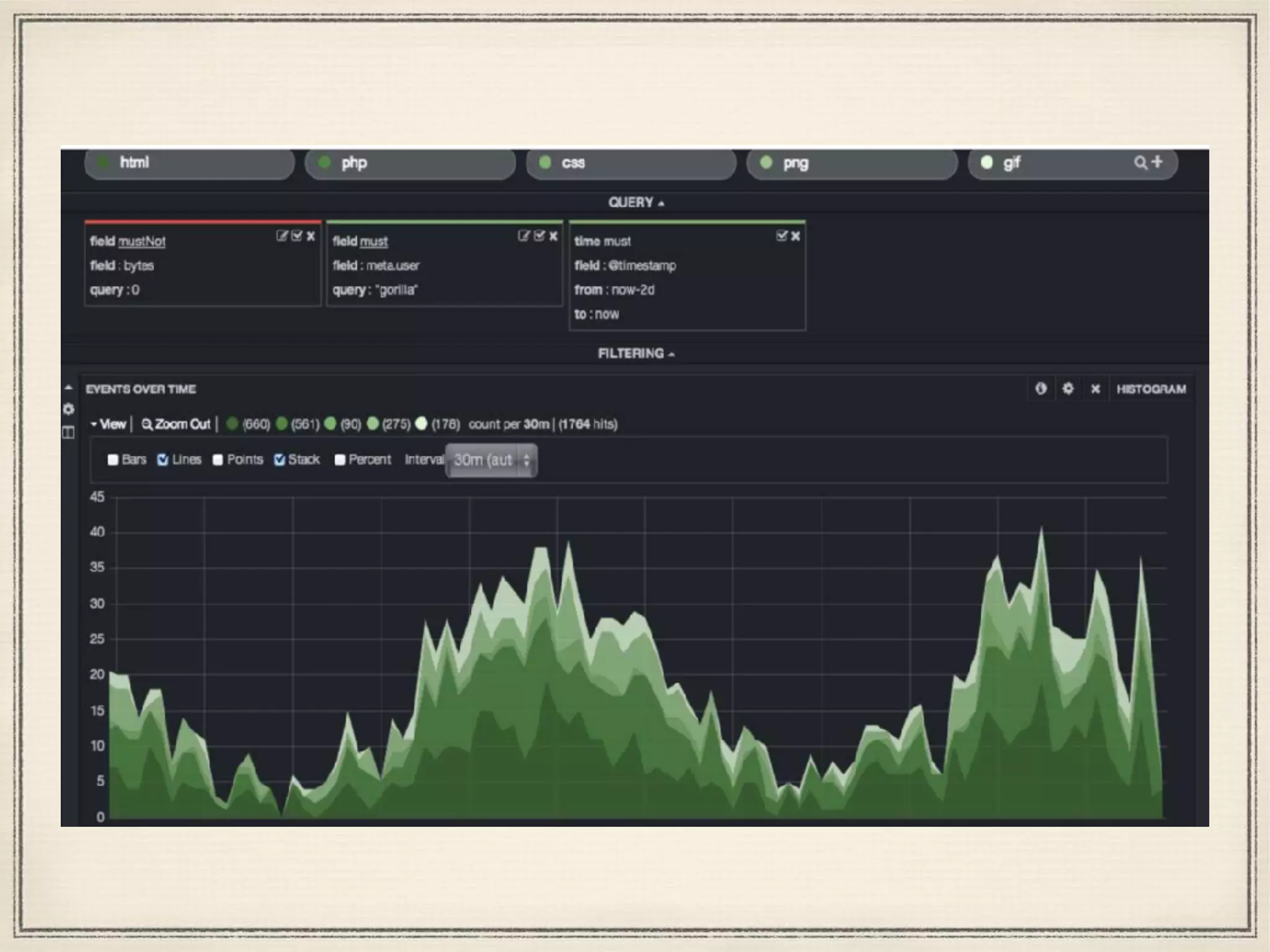Open histogram panel info icon

pyautogui.click(x=1041, y=389)
